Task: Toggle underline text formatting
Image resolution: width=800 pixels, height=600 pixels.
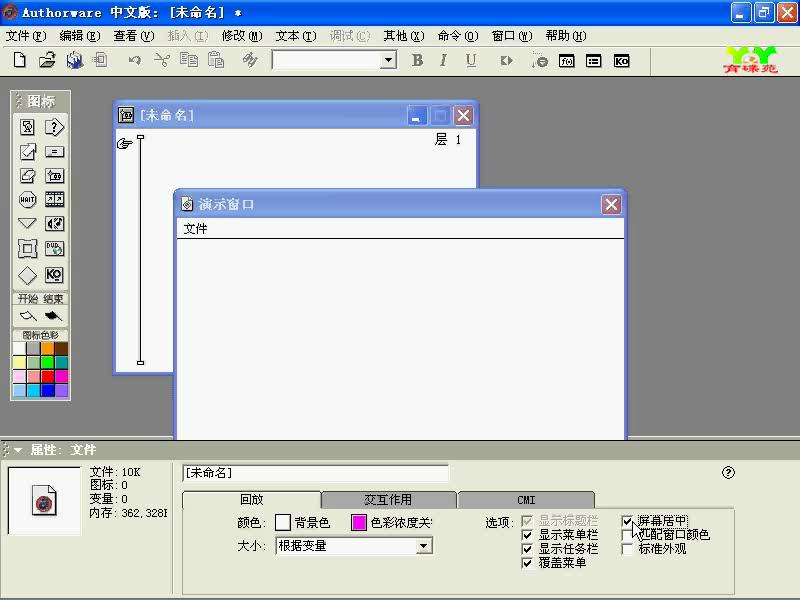Action: coord(471,60)
